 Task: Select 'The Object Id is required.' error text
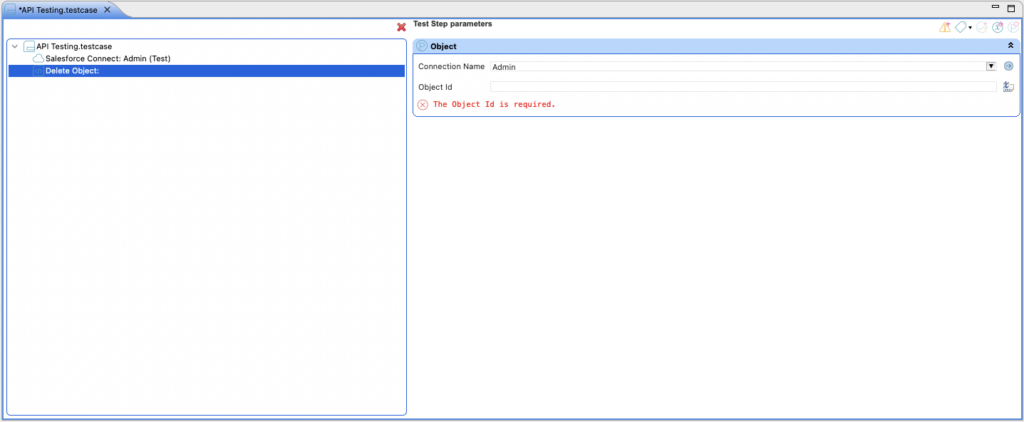click(x=494, y=105)
